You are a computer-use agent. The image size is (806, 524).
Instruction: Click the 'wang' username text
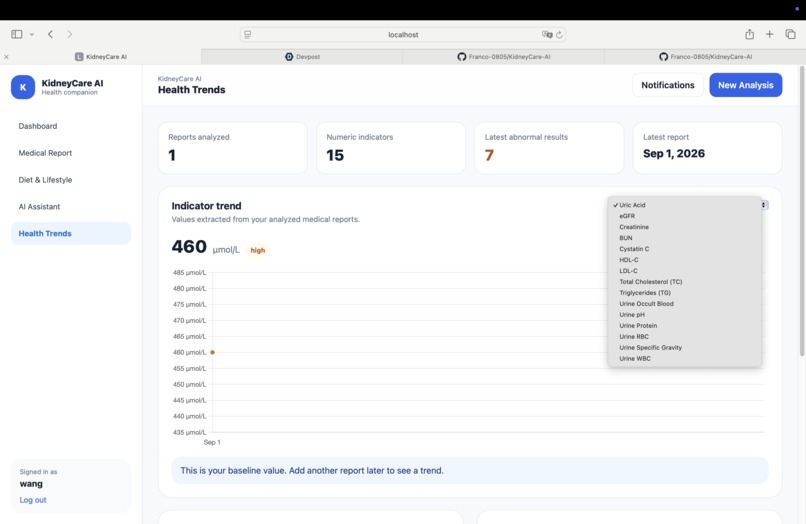[x=31, y=484]
